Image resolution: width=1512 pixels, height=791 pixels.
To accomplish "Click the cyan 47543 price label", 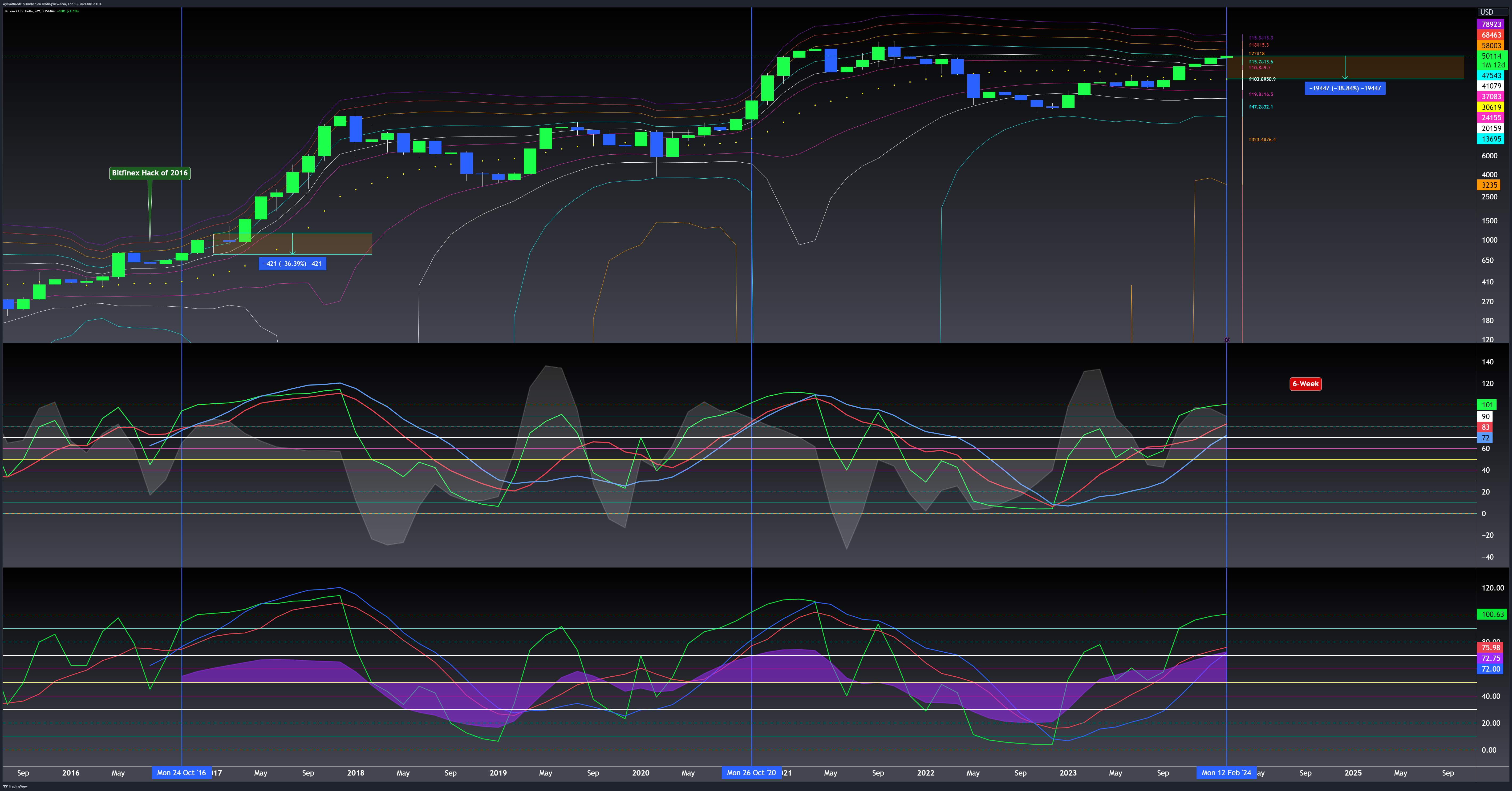I will (x=1491, y=76).
